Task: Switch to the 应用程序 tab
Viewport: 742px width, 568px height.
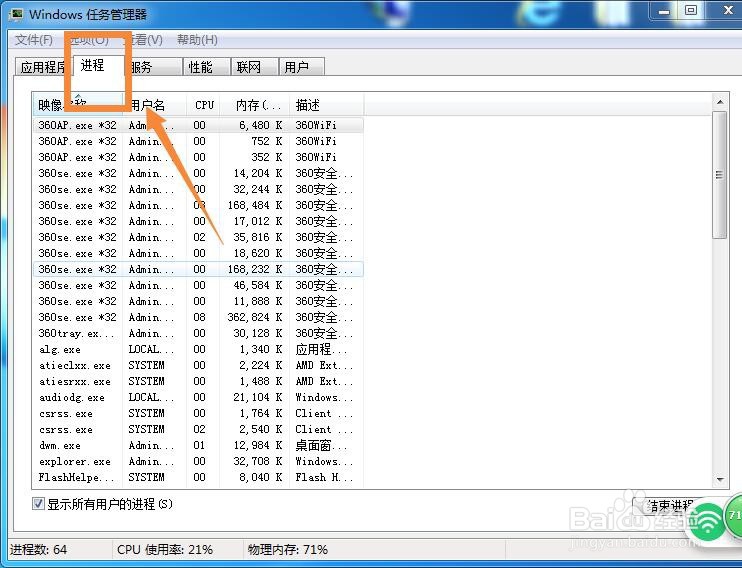Action: 44,67
